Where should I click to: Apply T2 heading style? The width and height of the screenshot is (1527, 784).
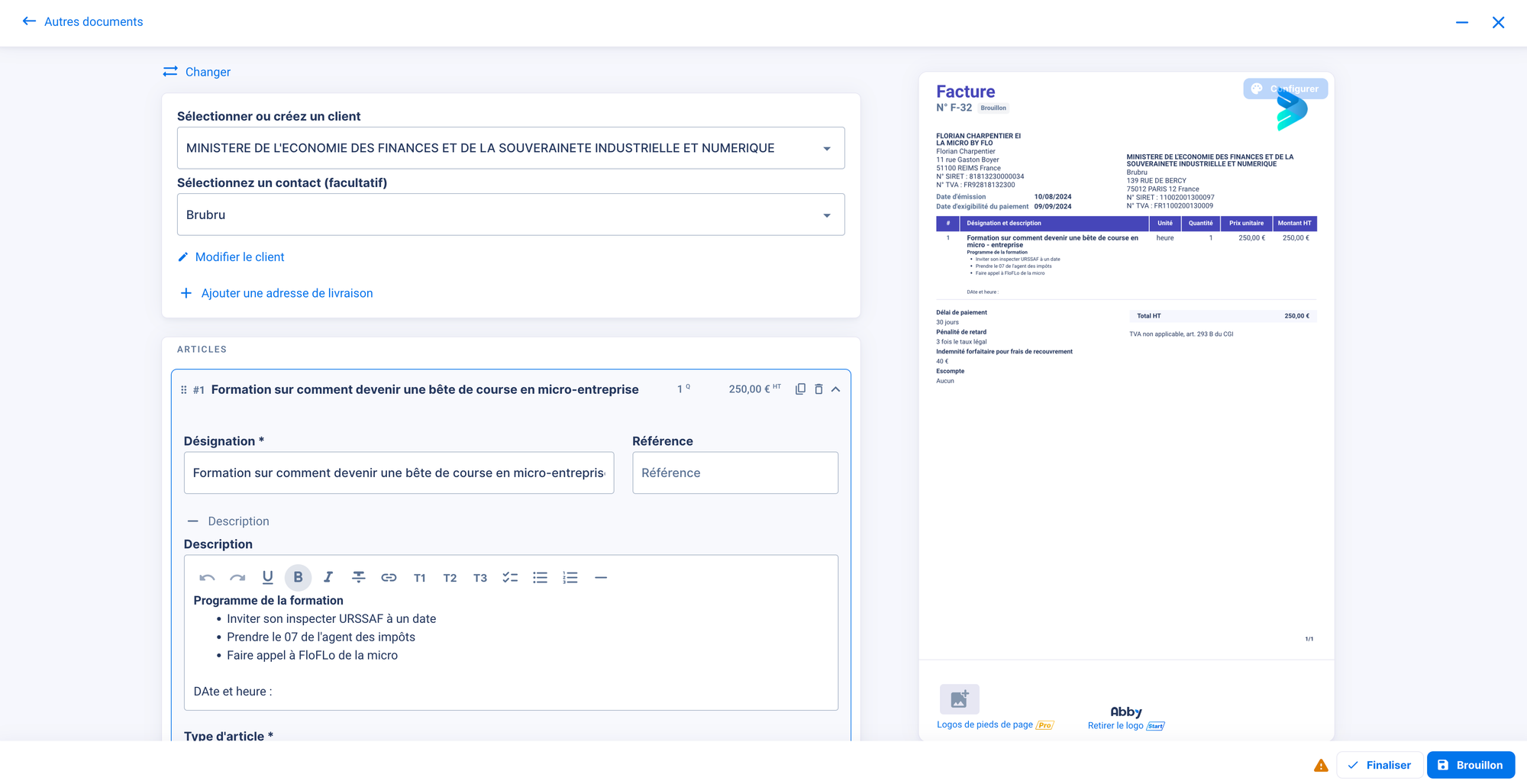coord(450,578)
